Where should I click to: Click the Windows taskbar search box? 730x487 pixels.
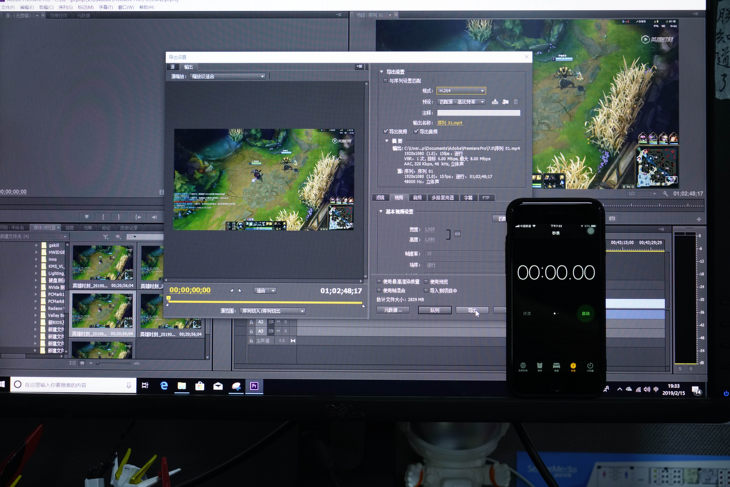click(x=73, y=385)
